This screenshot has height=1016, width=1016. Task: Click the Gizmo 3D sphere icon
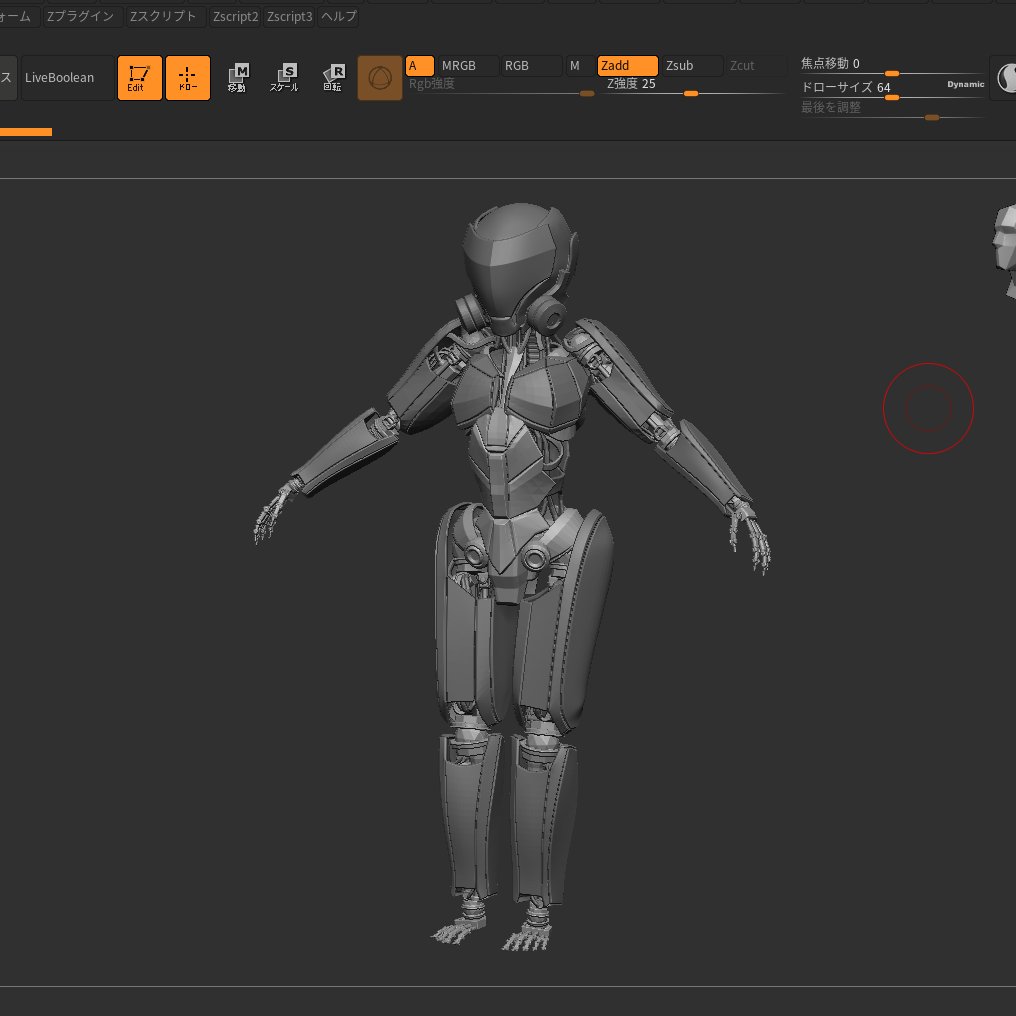pos(380,78)
